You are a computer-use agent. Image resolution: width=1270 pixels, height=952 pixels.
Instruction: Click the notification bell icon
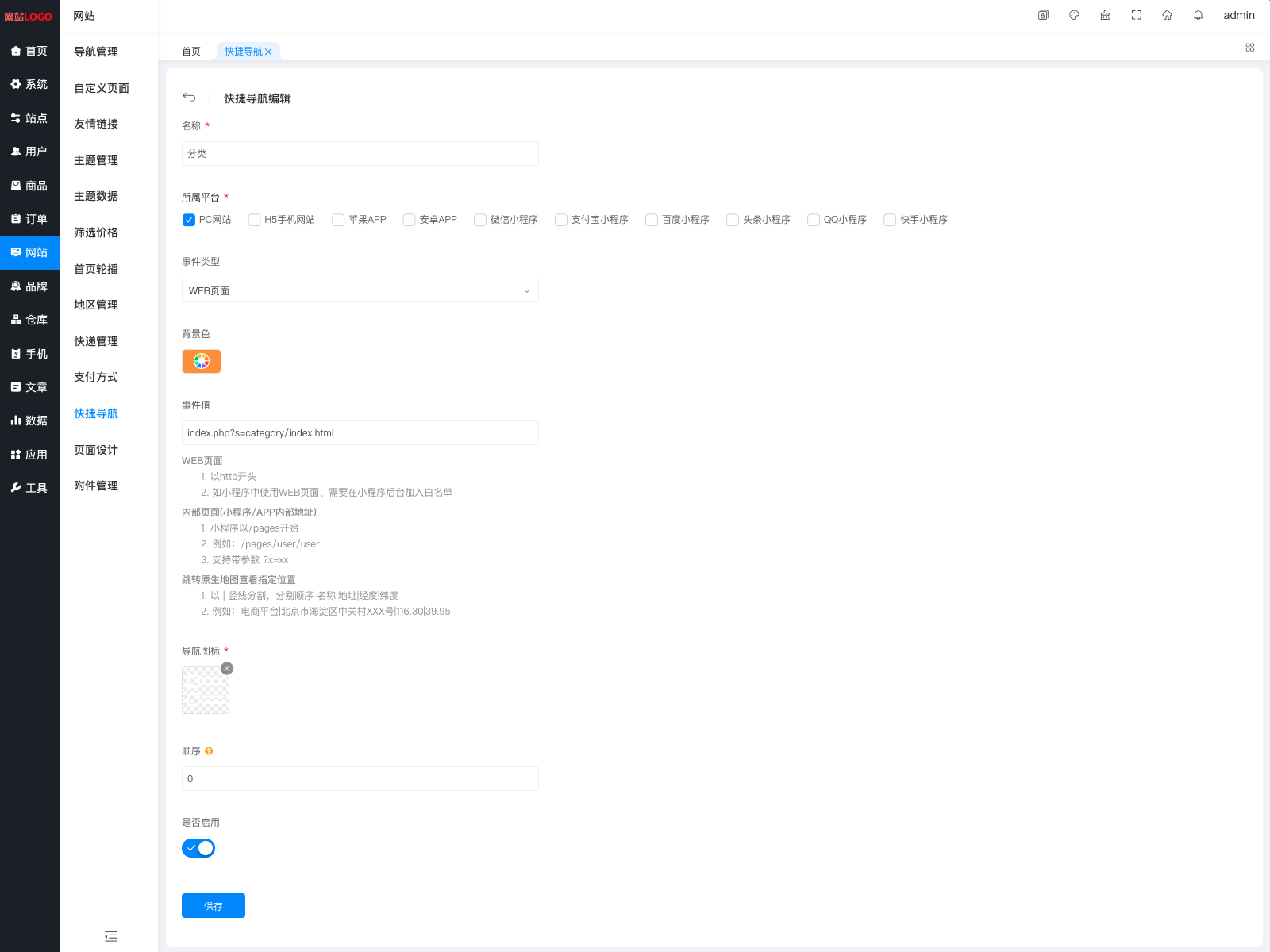(1198, 15)
